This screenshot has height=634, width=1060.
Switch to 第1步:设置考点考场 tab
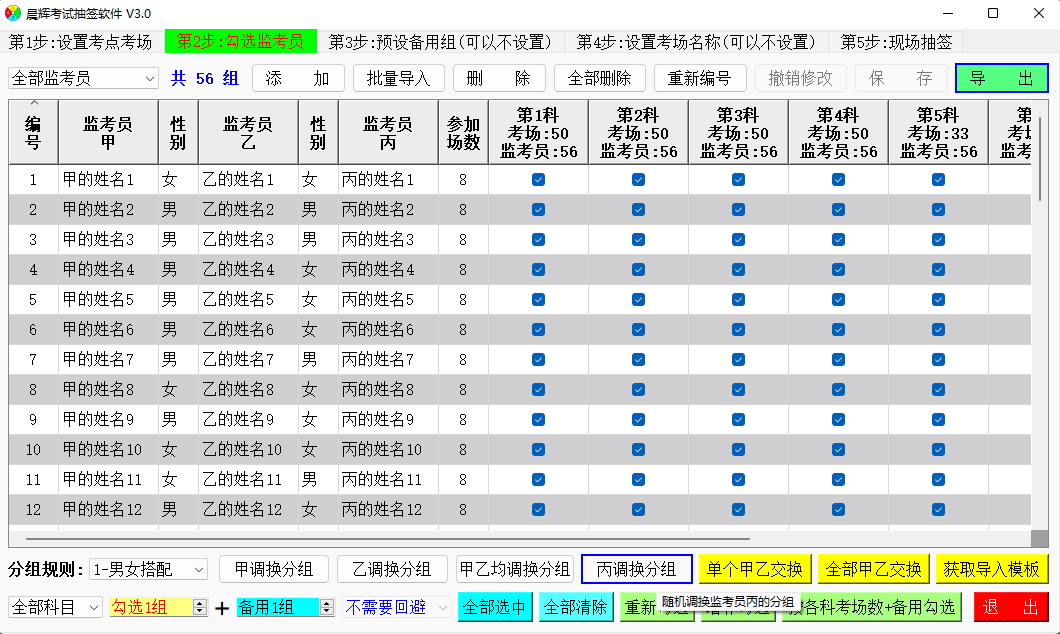click(80, 42)
